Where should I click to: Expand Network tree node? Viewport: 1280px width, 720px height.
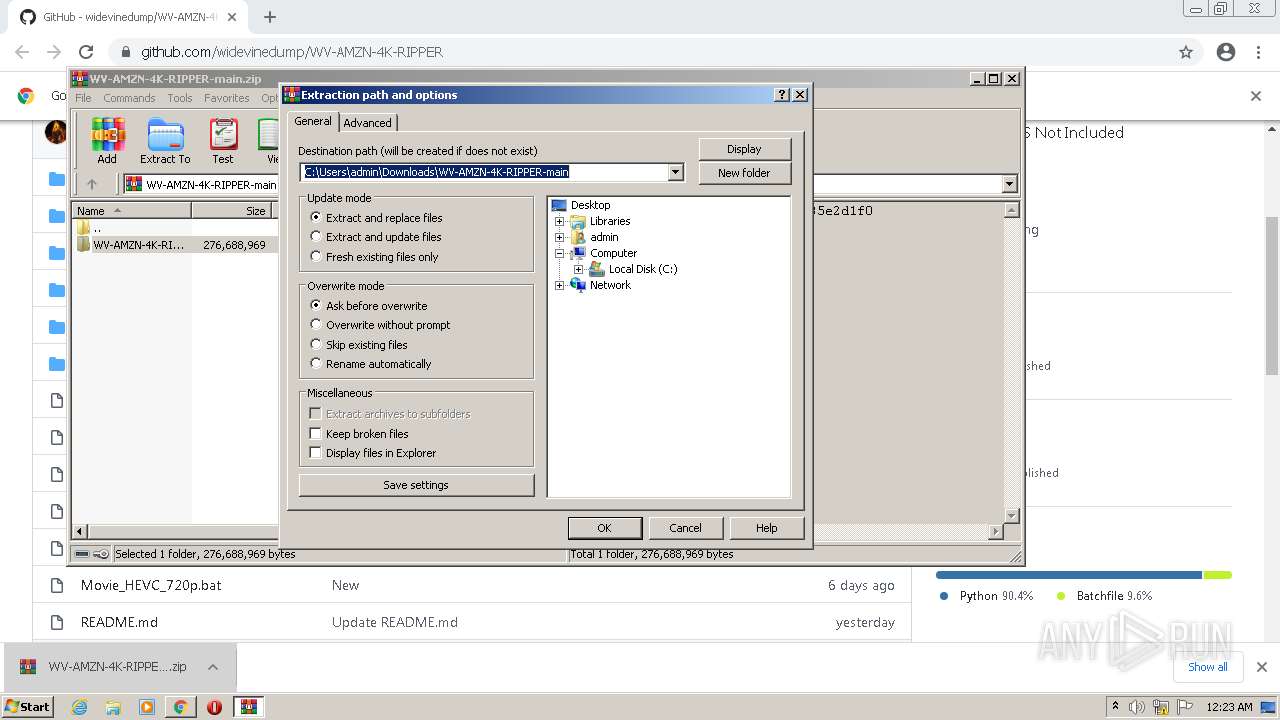pyautogui.click(x=559, y=285)
